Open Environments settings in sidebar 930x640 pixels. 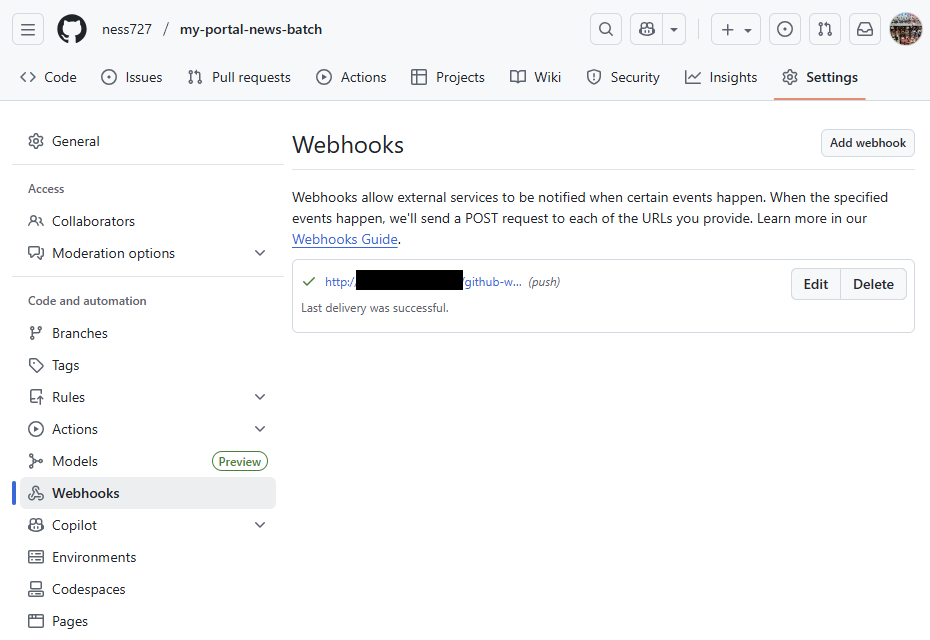coord(148,558)
